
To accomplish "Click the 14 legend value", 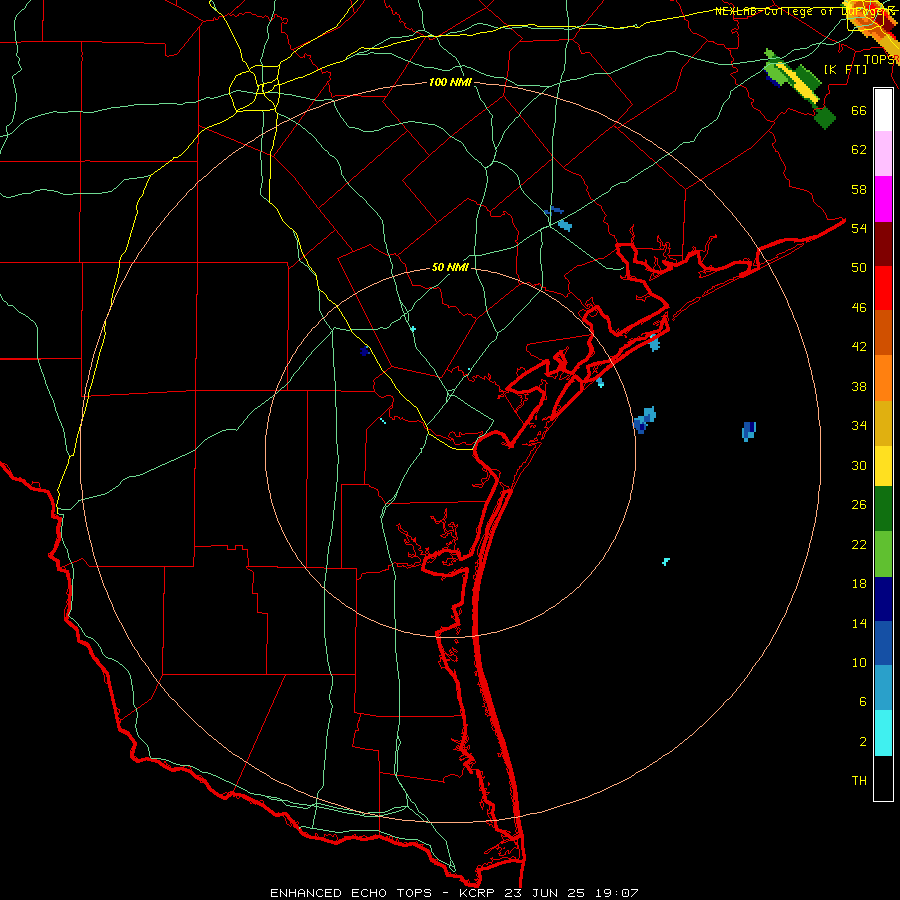I will pos(859,623).
